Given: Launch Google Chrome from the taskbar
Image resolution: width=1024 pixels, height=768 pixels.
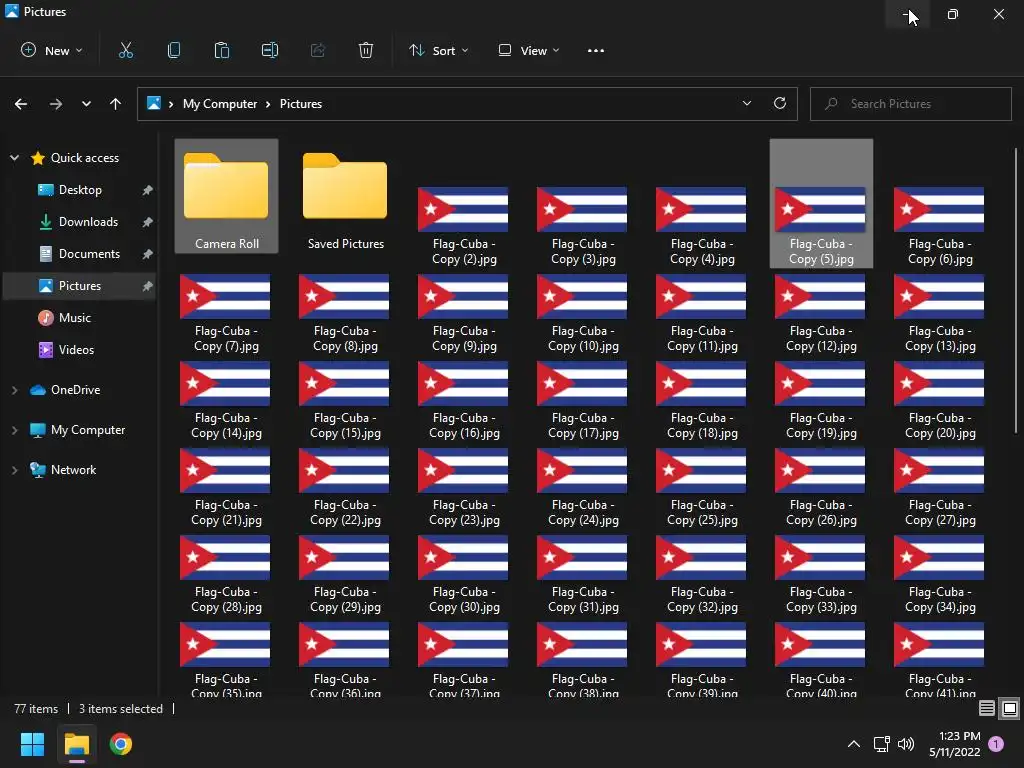Looking at the screenshot, I should 121,744.
